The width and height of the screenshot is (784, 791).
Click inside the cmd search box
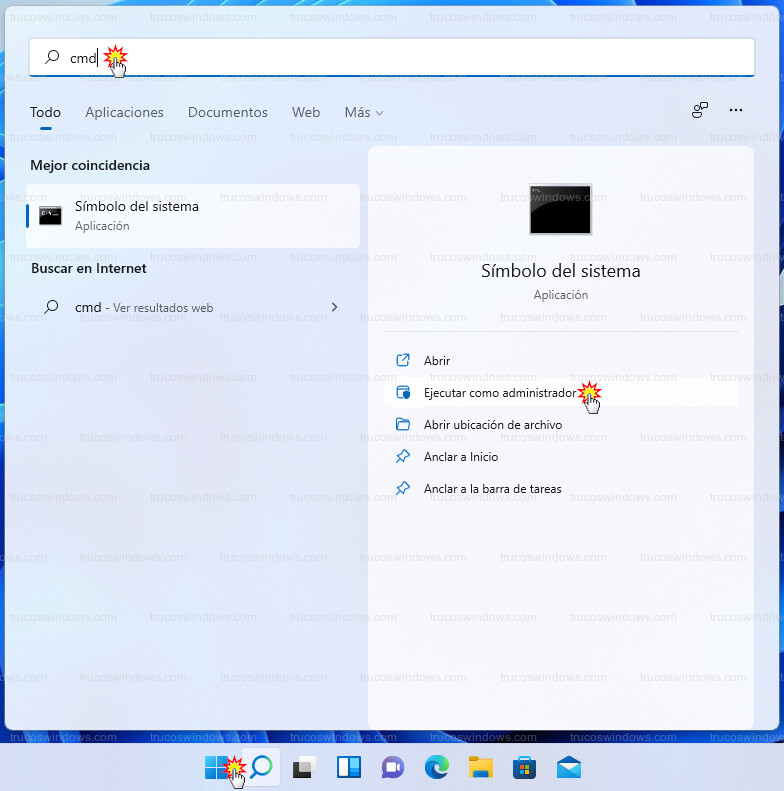(x=400, y=58)
